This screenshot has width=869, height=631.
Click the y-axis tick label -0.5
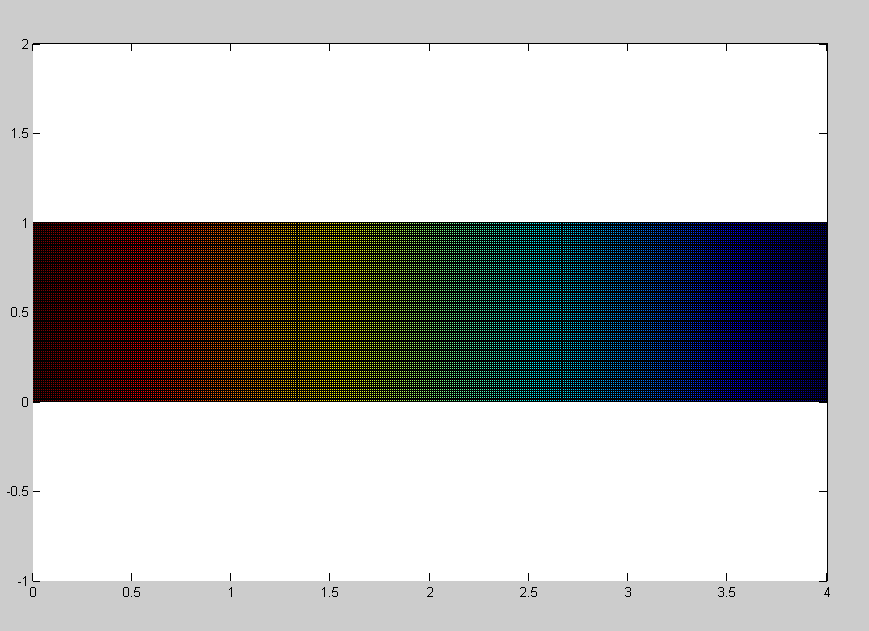(x=16, y=492)
